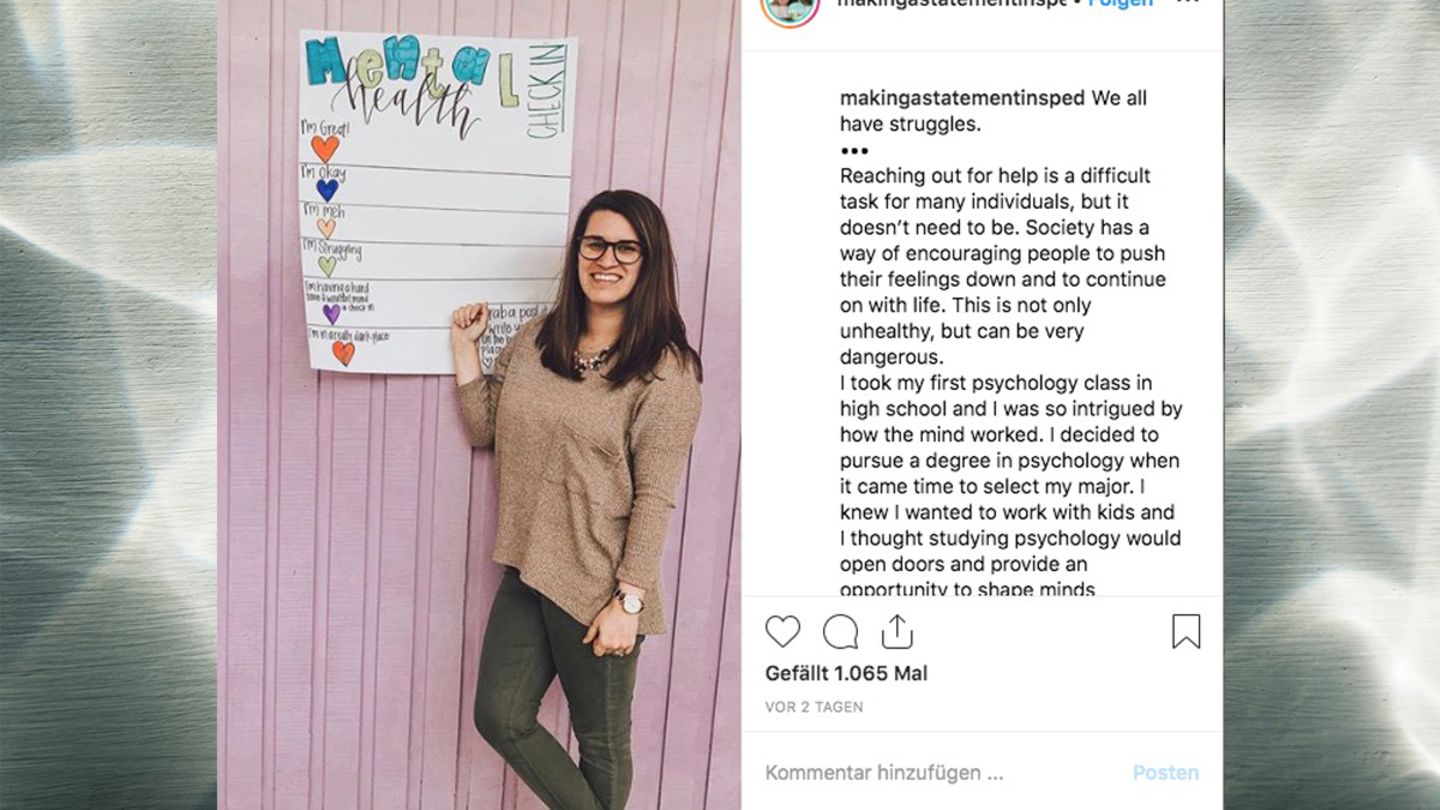Viewport: 1440px width, 810px height.
Task: Like the post with the heart icon
Action: pyautogui.click(x=782, y=632)
